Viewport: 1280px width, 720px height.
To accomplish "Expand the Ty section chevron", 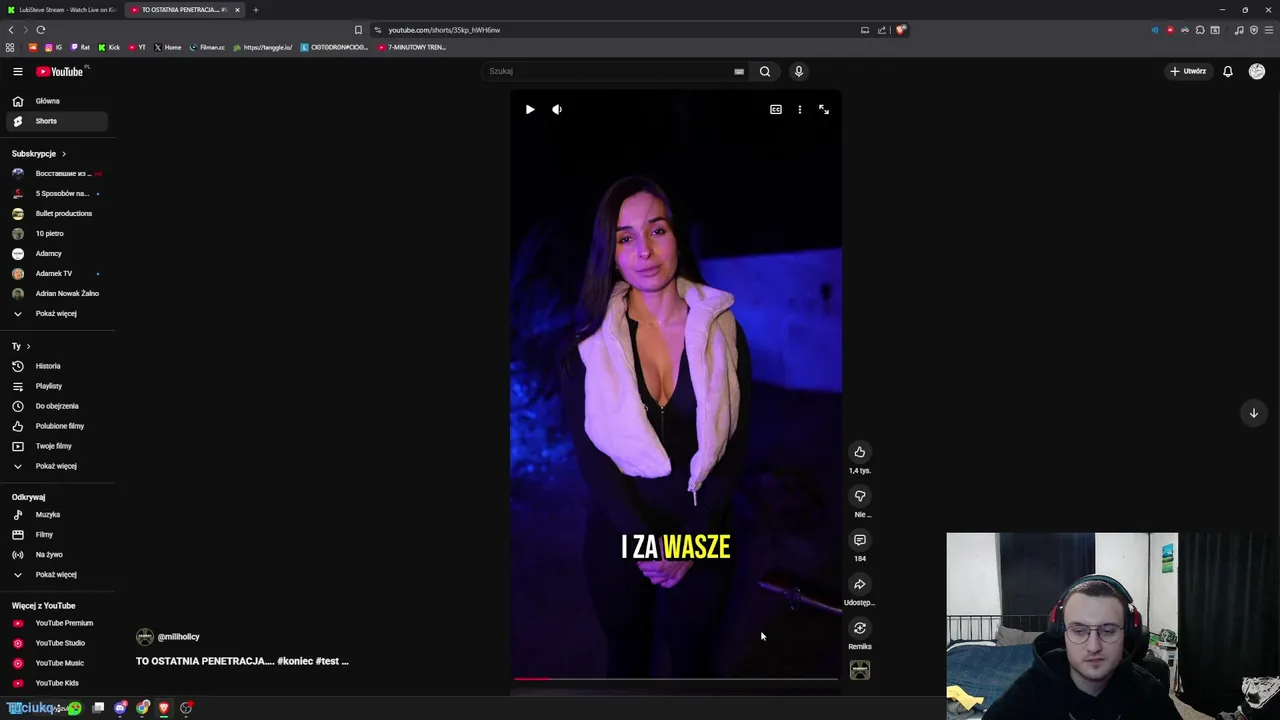I will [28, 346].
